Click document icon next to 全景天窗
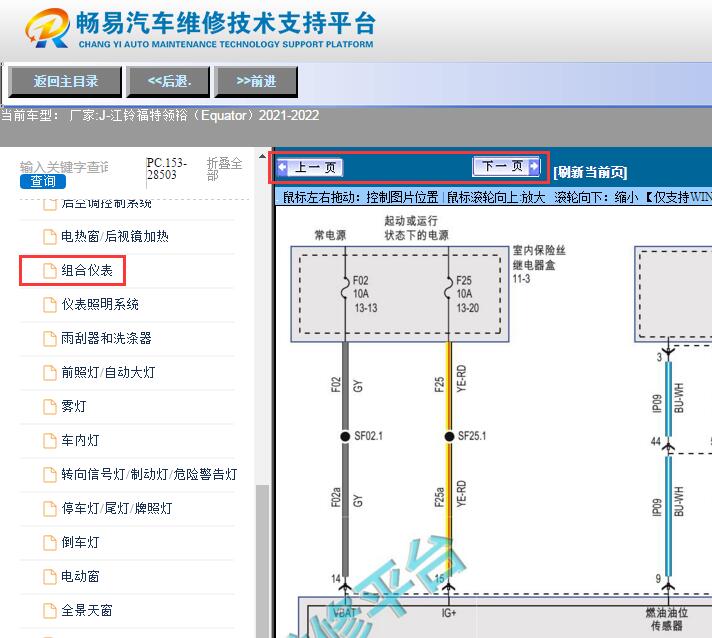This screenshot has height=638, width=712. coord(49,611)
